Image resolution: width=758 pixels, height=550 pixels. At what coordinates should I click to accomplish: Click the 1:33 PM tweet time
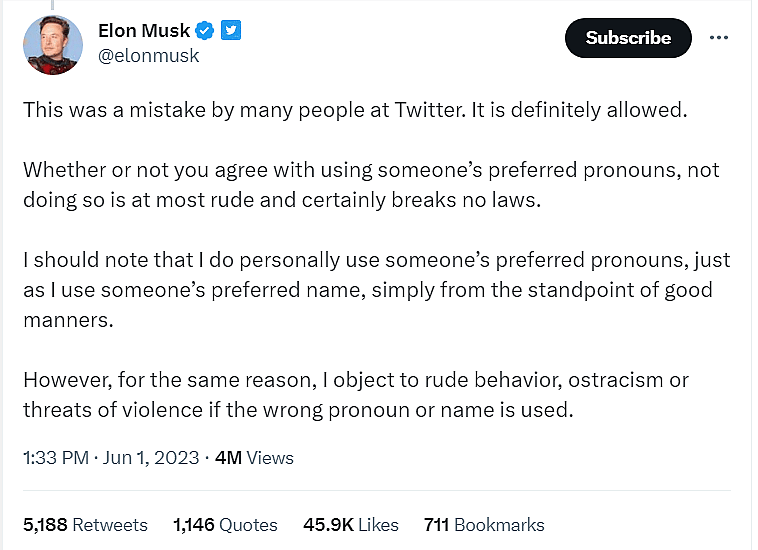pyautogui.click(x=55, y=458)
